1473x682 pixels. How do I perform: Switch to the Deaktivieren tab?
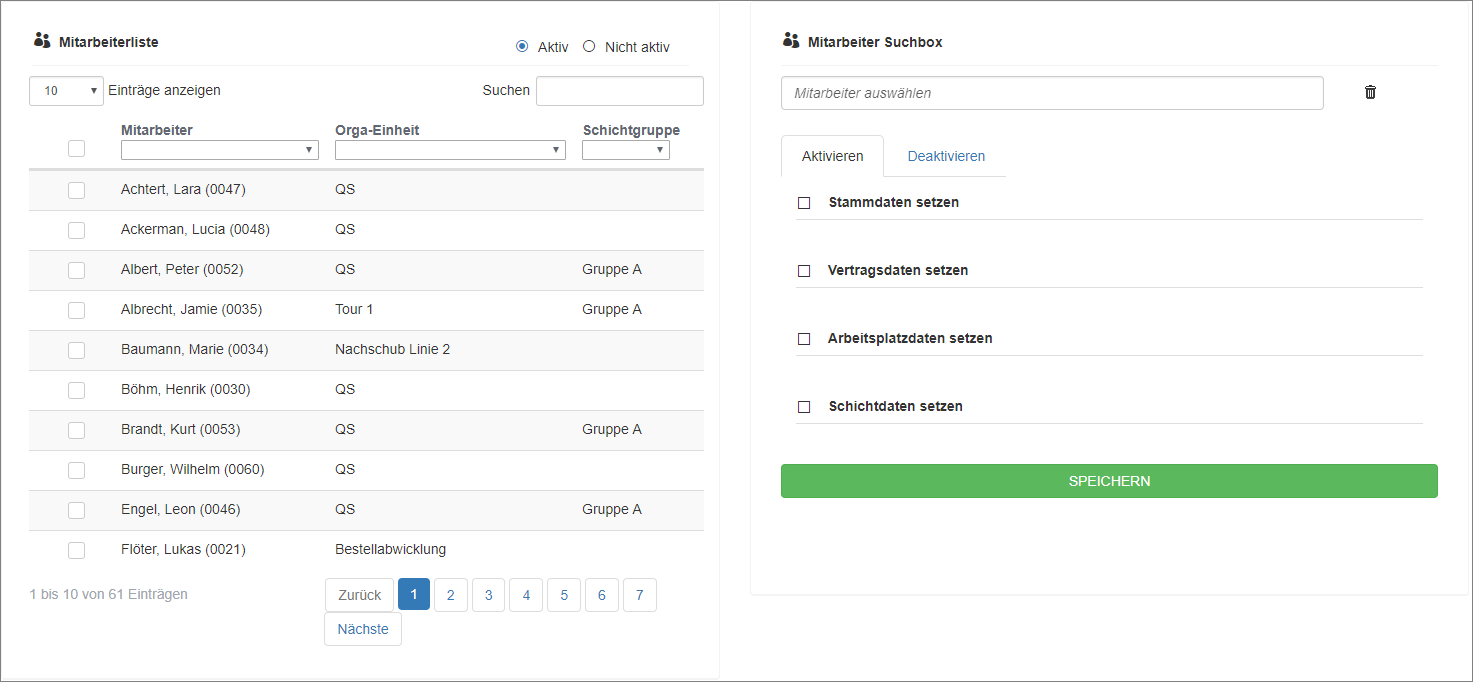point(946,156)
